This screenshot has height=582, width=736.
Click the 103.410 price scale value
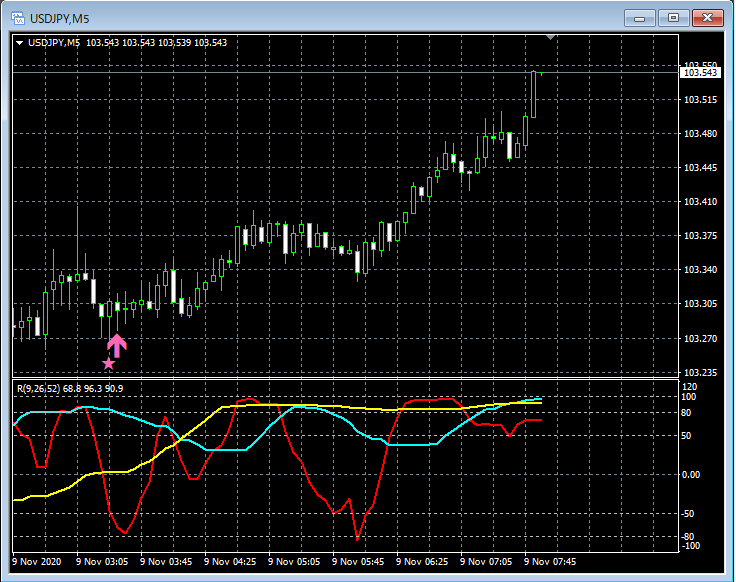pyautogui.click(x=700, y=202)
